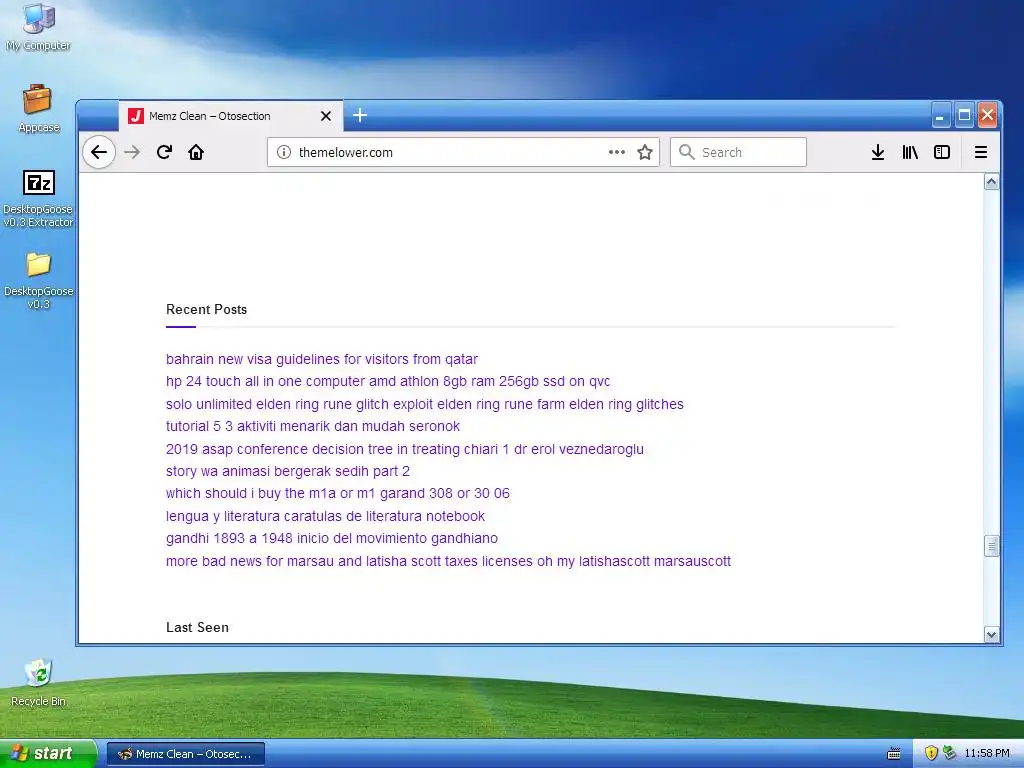Open the library bookshelf icon
The height and width of the screenshot is (768, 1024).
point(910,152)
